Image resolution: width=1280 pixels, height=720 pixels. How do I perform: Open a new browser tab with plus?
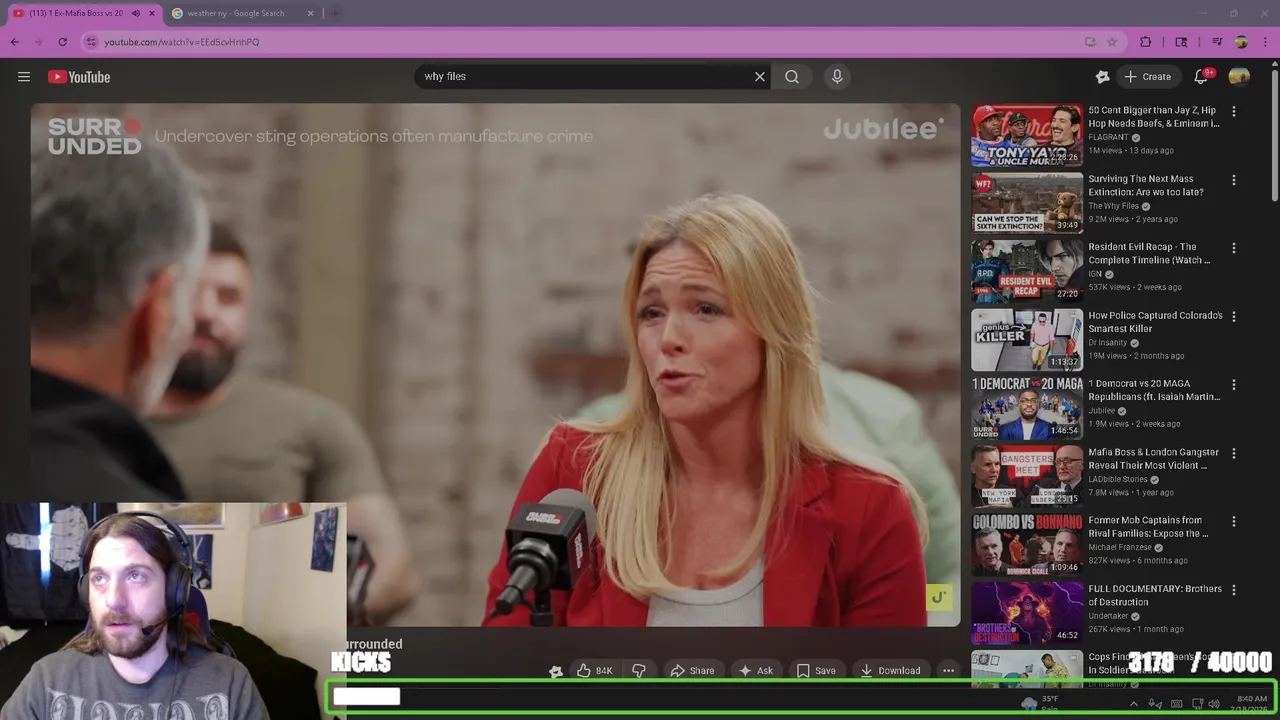335,13
